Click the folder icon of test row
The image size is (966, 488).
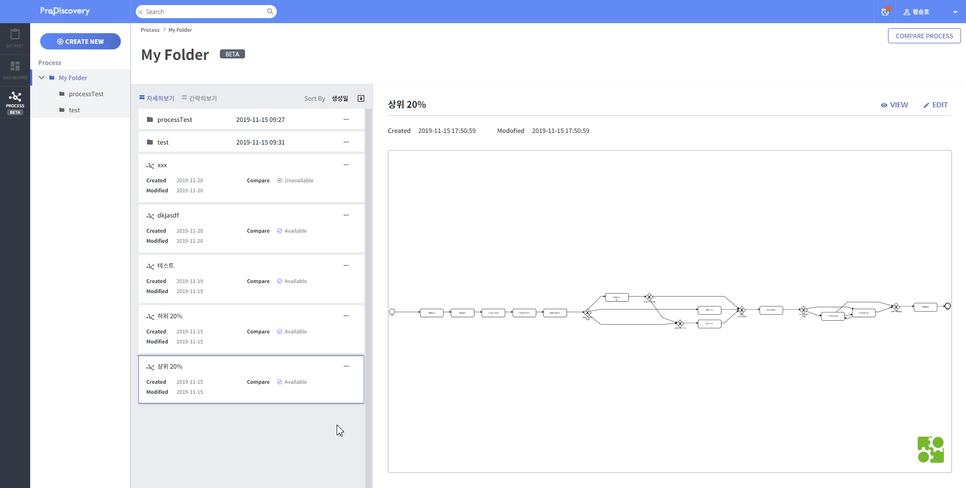[150, 142]
